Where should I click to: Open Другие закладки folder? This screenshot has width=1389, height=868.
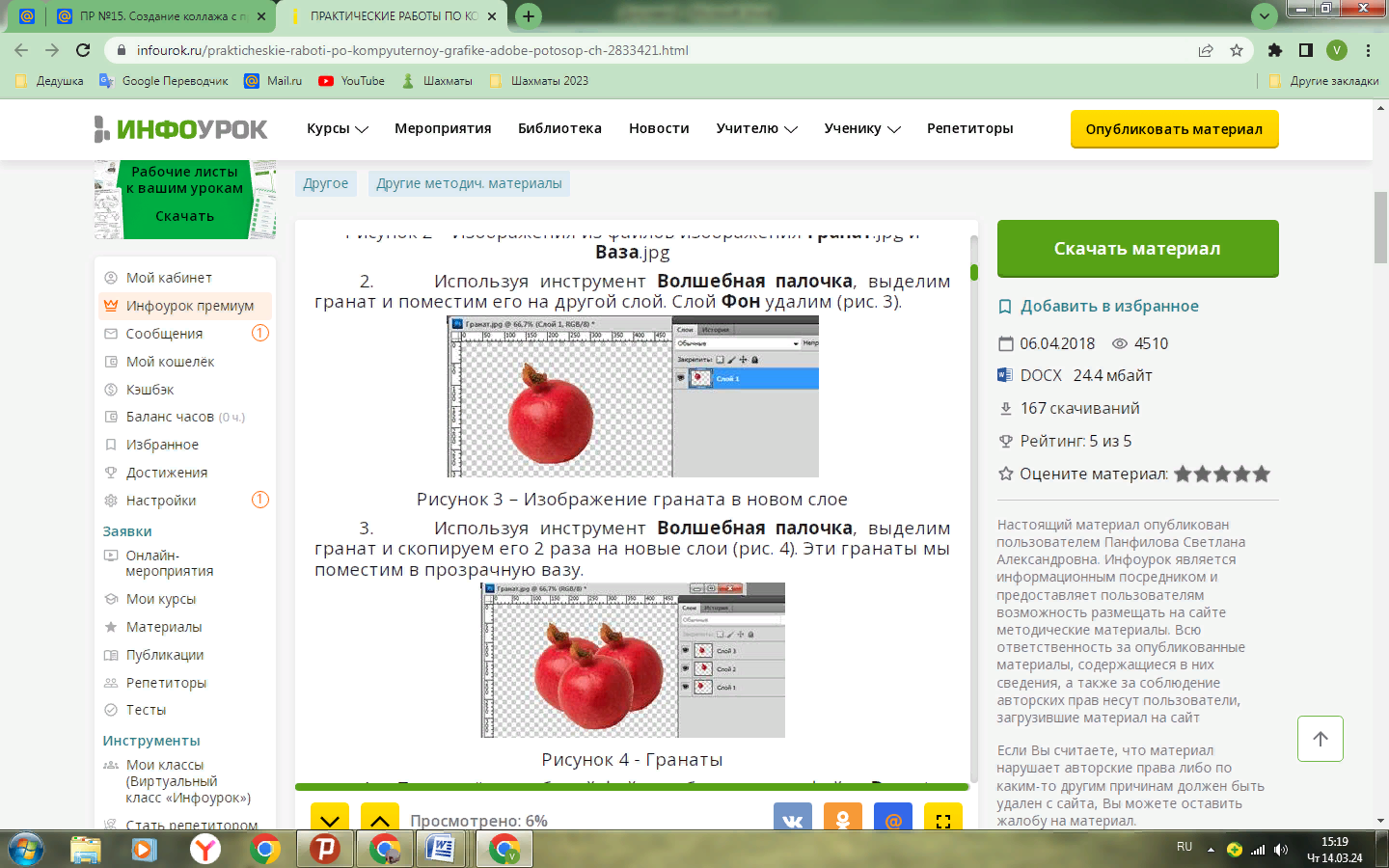(x=1323, y=81)
